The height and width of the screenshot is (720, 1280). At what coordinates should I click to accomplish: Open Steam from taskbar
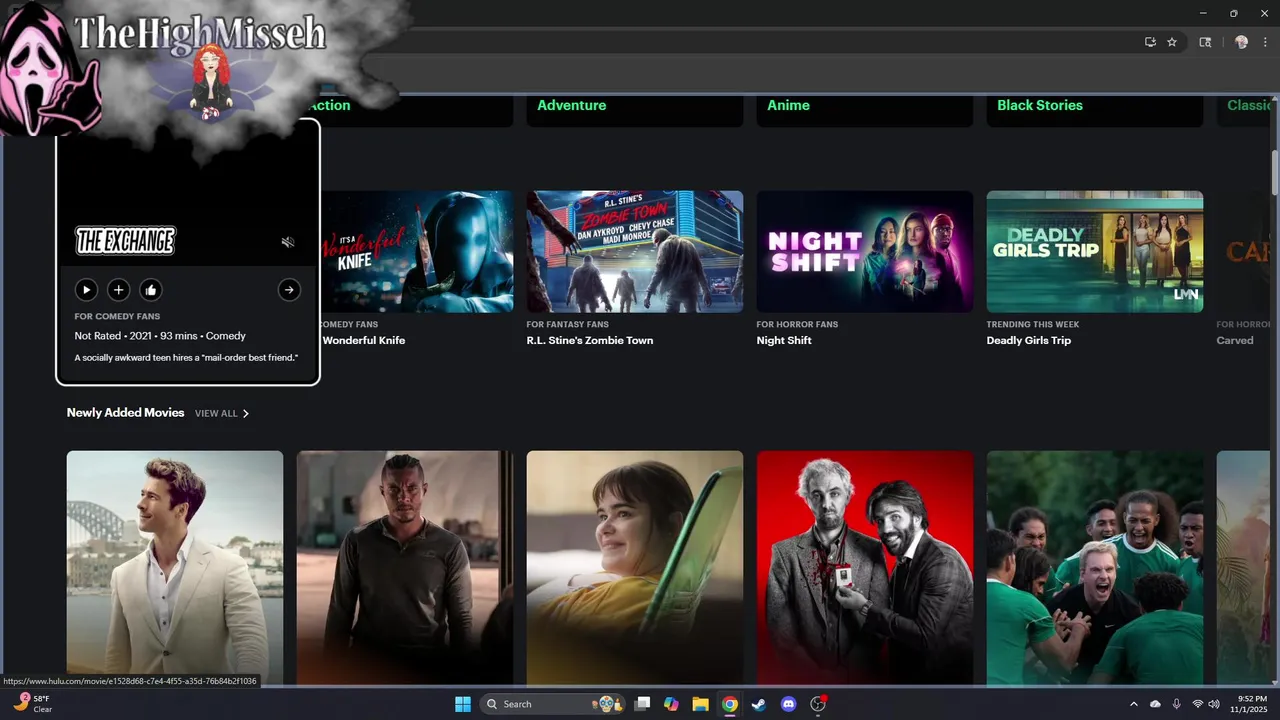coord(759,704)
